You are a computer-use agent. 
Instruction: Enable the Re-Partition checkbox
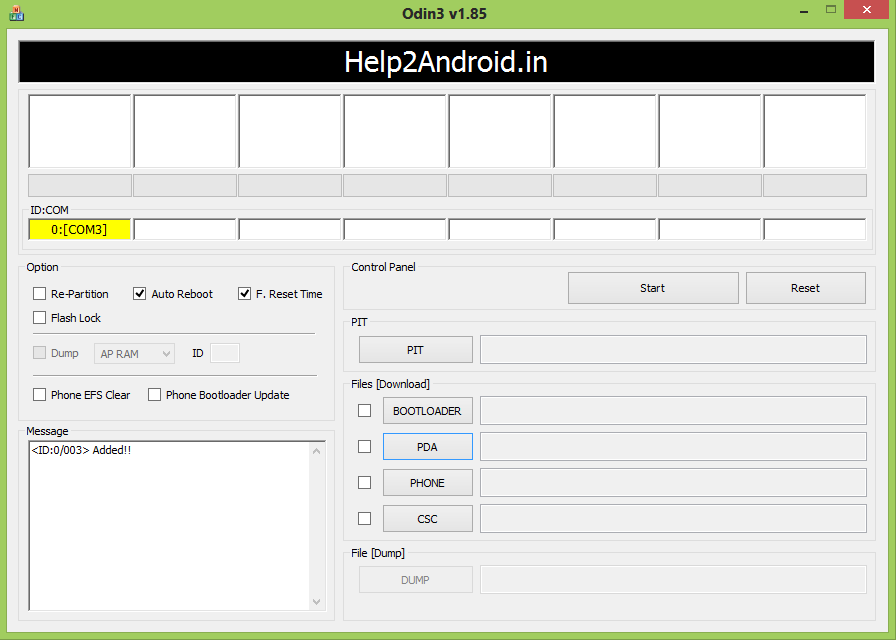point(39,294)
